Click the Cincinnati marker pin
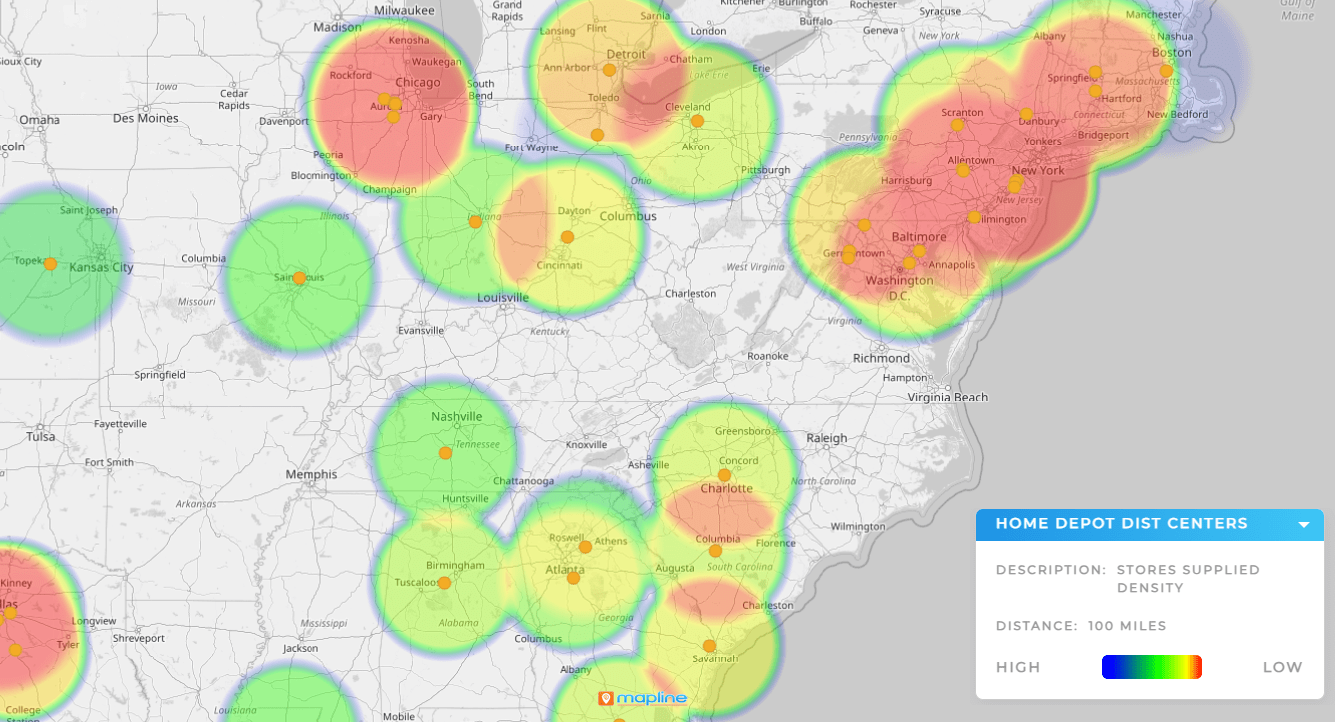The image size is (1335, 722). (x=567, y=236)
